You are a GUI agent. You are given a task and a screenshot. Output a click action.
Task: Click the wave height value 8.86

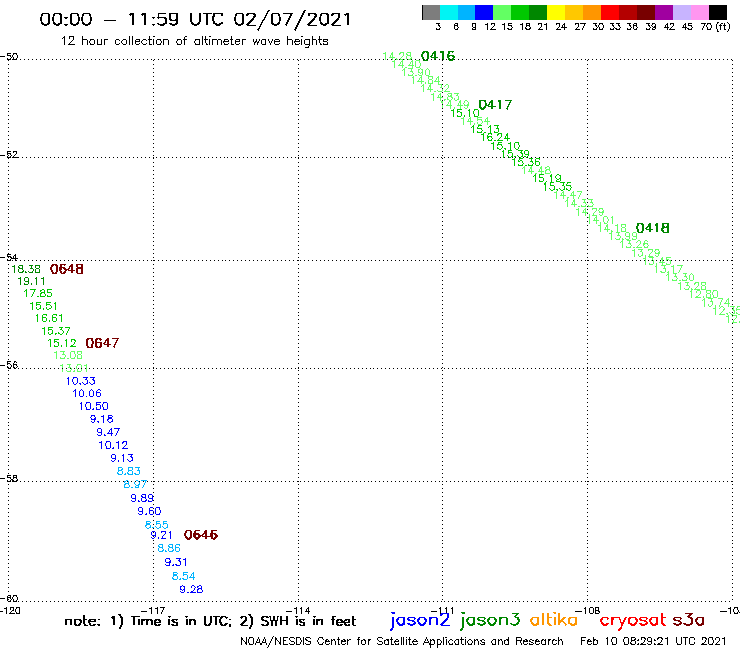pyautogui.click(x=168, y=549)
